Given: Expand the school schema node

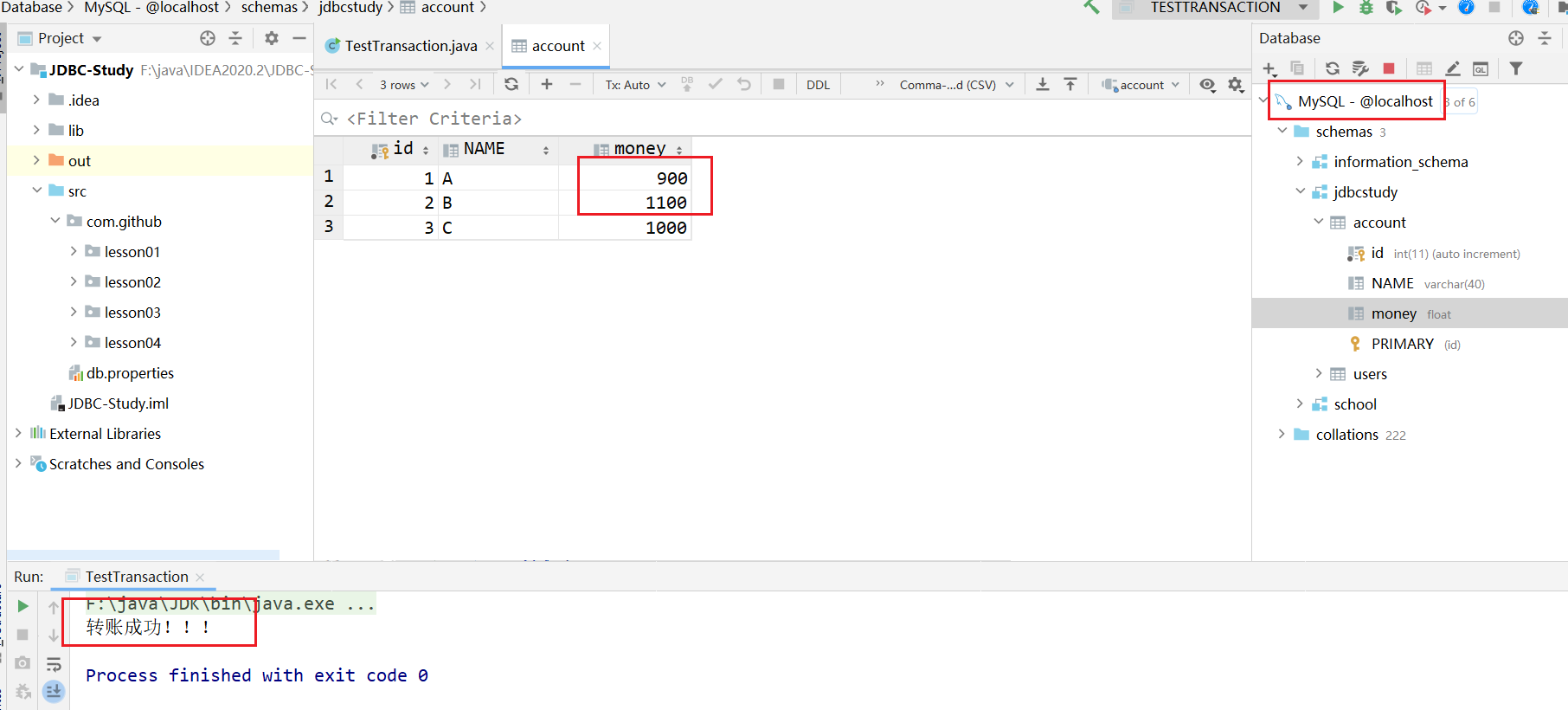Looking at the screenshot, I should click(x=1300, y=403).
